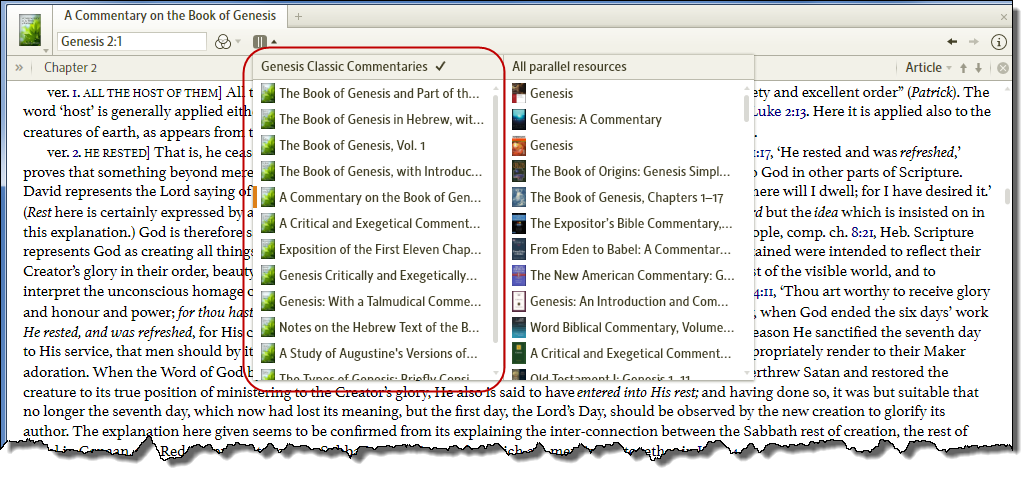The image size is (1029, 481).
Task: Go to the previous article arrow
Action: pyautogui.click(x=964, y=68)
